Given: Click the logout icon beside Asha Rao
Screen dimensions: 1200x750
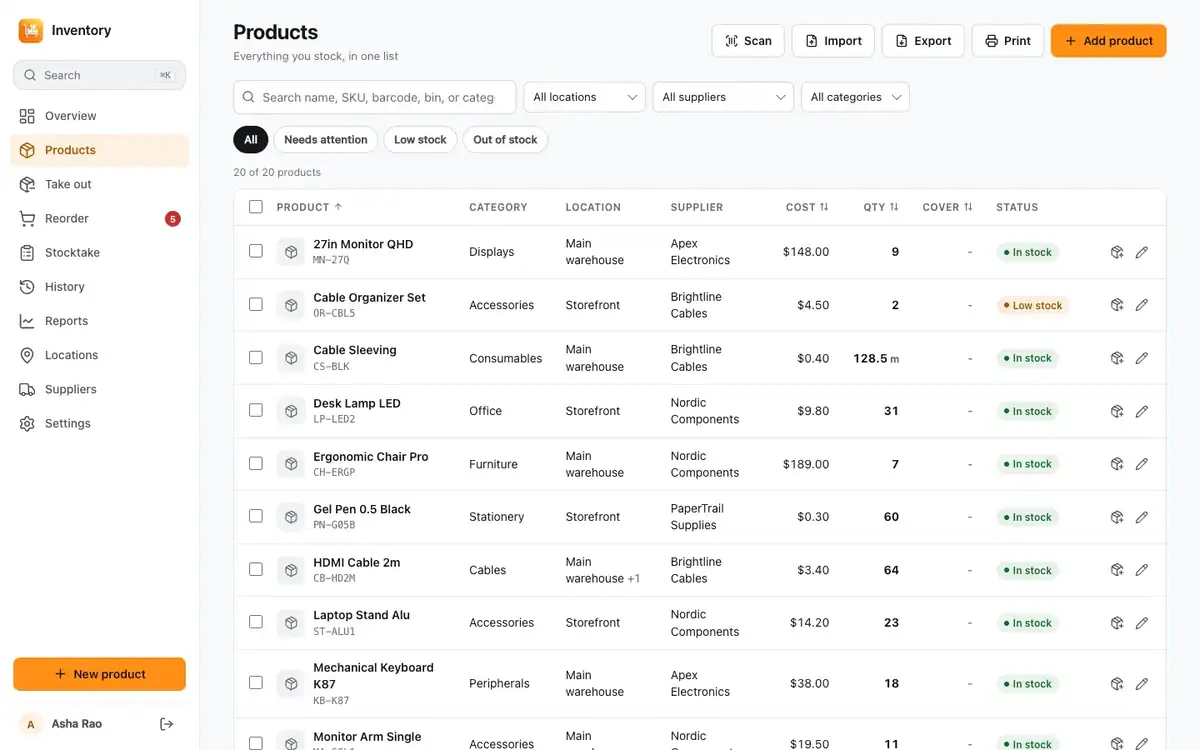Looking at the screenshot, I should [167, 724].
